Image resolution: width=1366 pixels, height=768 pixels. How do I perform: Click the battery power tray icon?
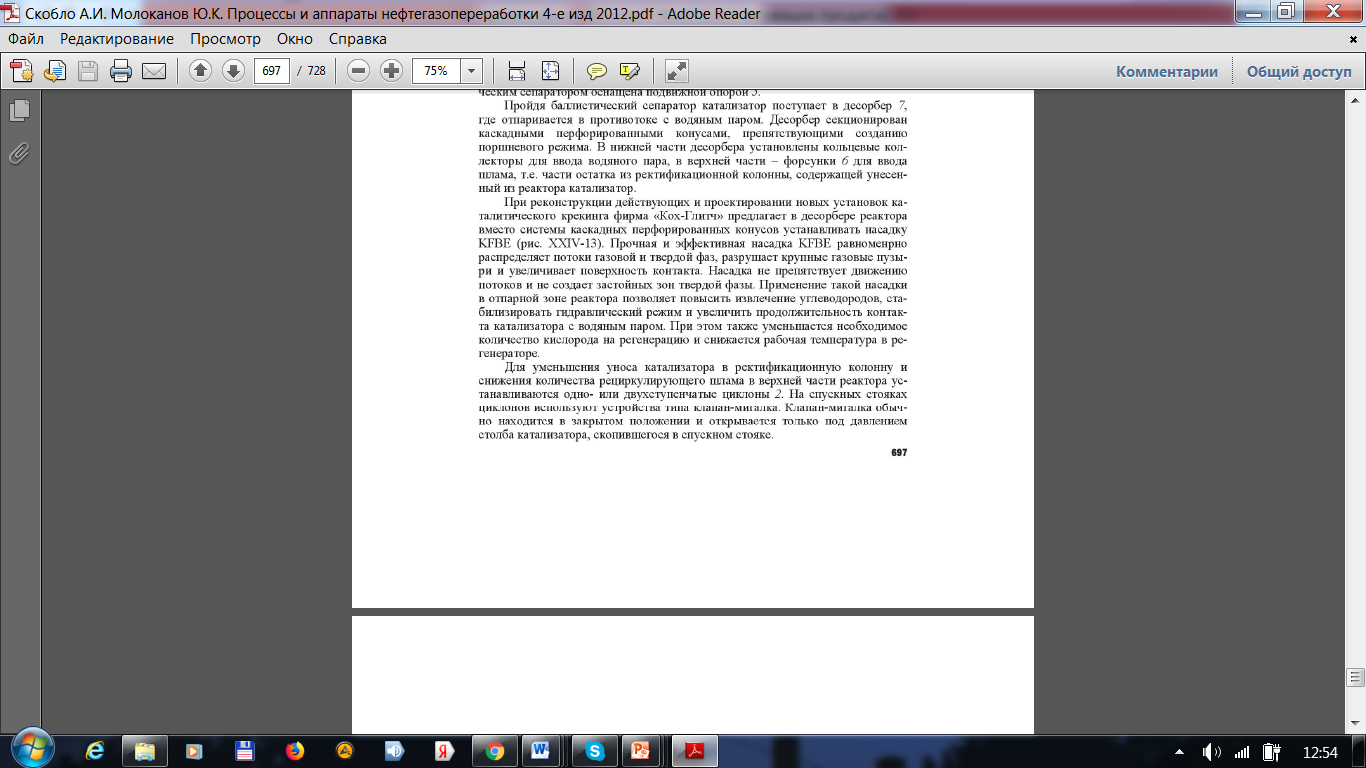[1273, 752]
